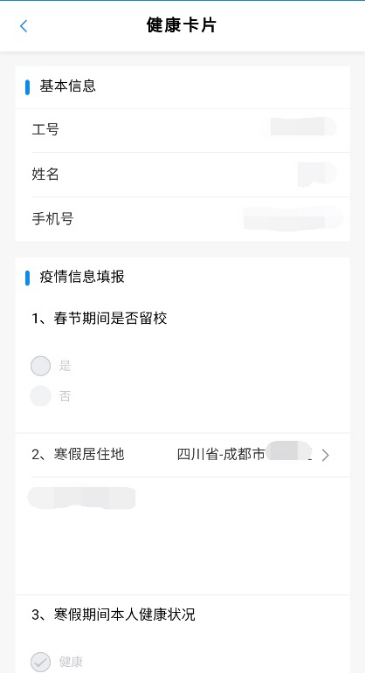Screen dimensions: 366x673
Task: Tap question 3、寒假期间本人健康状况 label
Action: pos(113,615)
